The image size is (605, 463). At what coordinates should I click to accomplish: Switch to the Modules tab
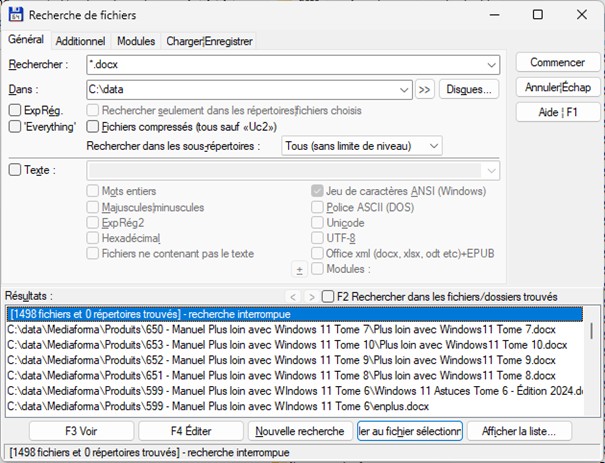(136, 41)
